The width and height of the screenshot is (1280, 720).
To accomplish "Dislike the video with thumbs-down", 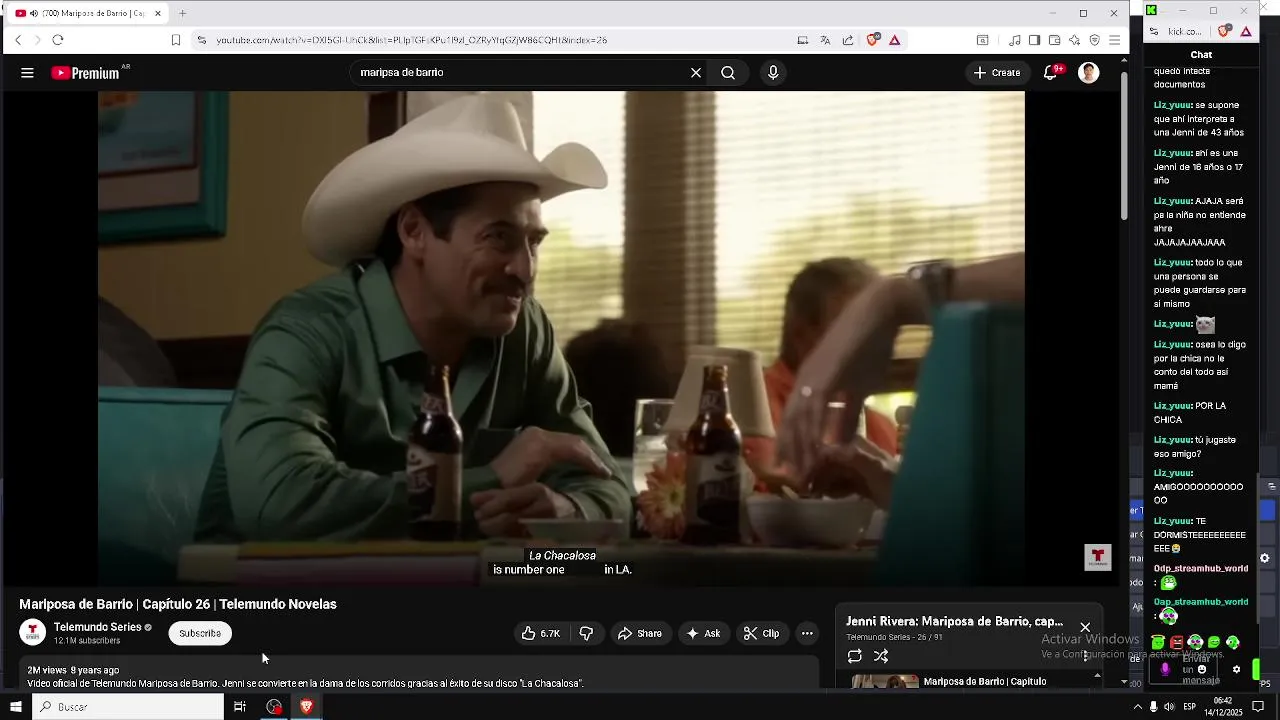I will [586, 633].
